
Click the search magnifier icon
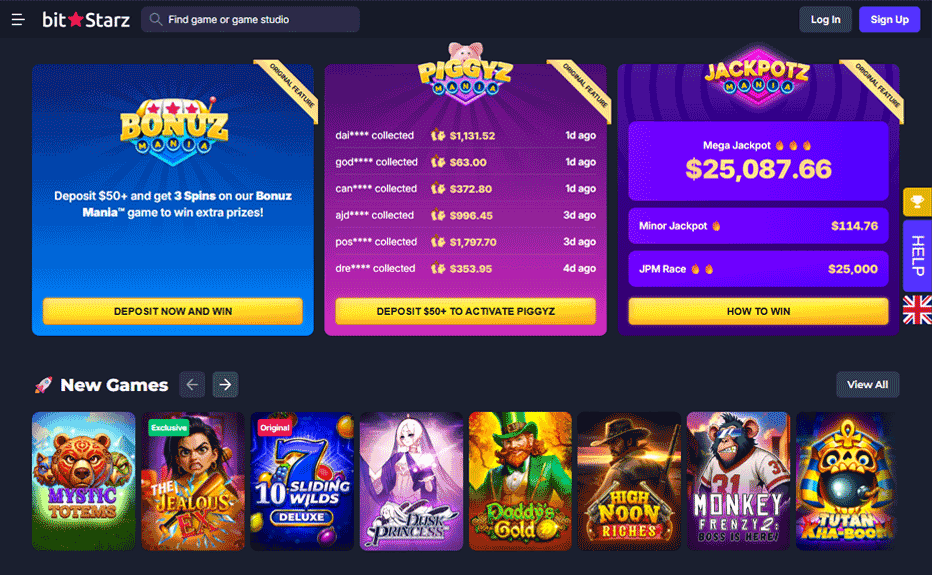(x=156, y=20)
